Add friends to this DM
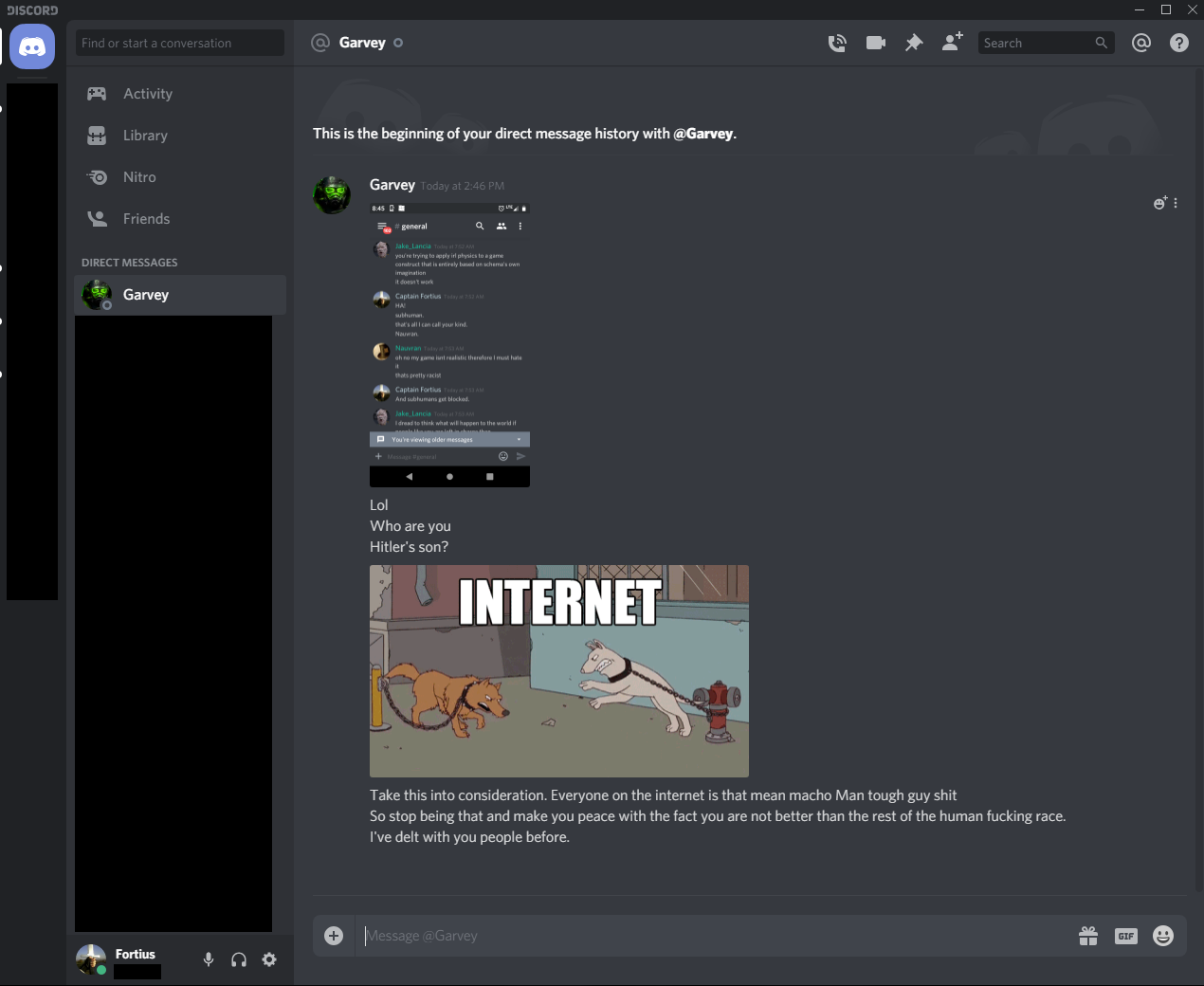The image size is (1204, 986). [x=952, y=43]
